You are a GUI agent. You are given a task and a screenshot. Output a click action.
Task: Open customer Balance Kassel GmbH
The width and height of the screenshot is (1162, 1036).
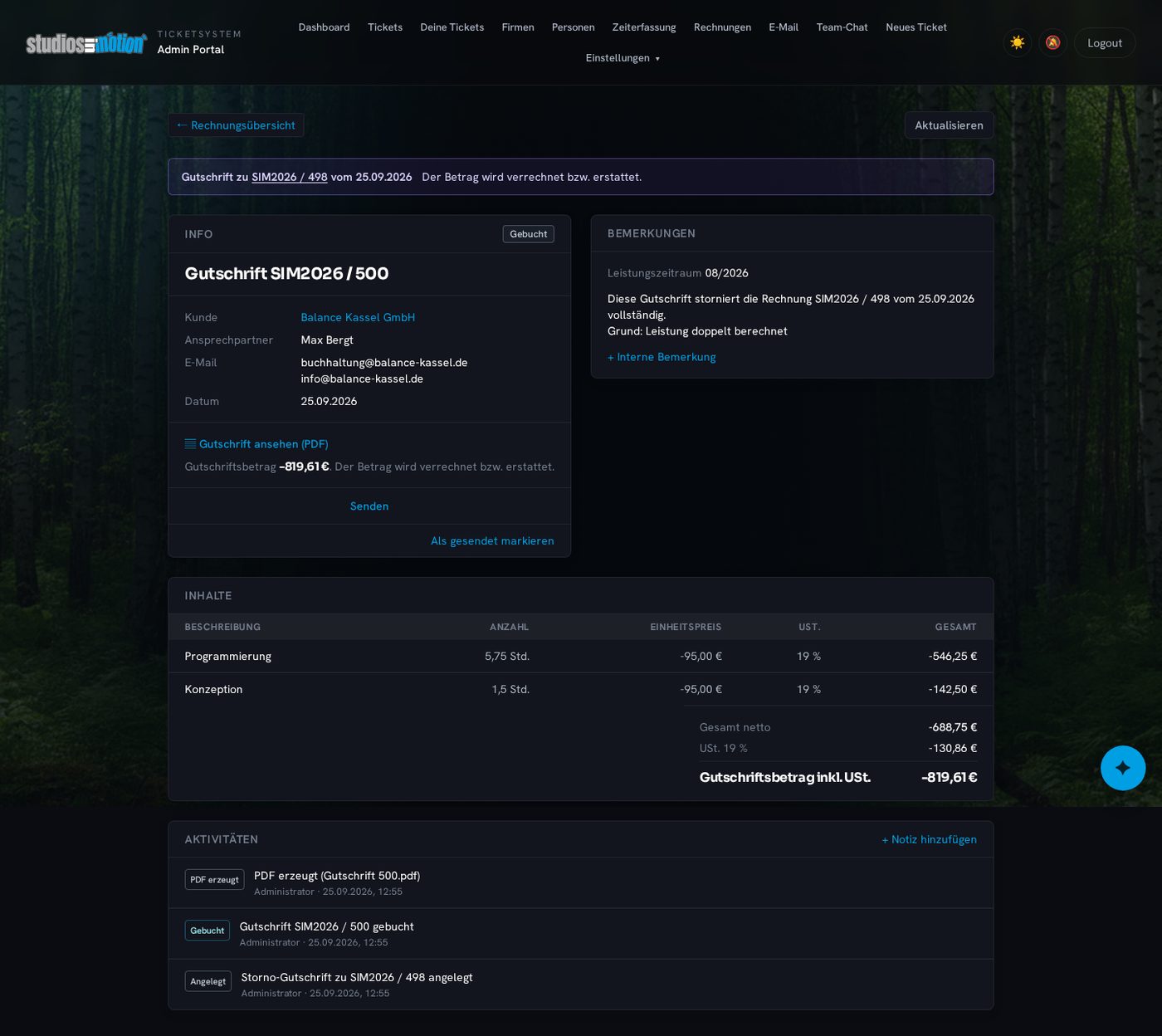point(358,317)
